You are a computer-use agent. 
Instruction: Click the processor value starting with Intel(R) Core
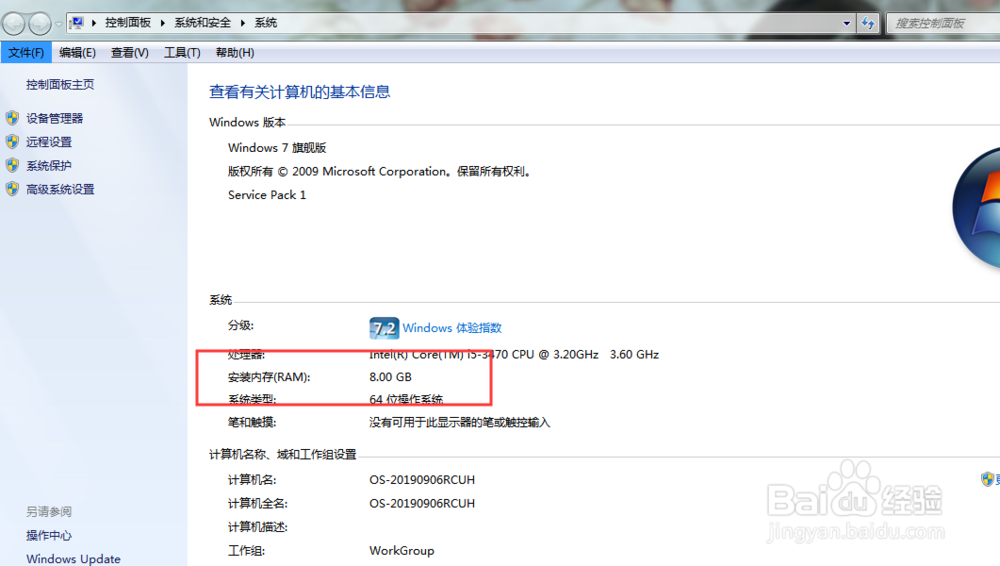coord(514,354)
